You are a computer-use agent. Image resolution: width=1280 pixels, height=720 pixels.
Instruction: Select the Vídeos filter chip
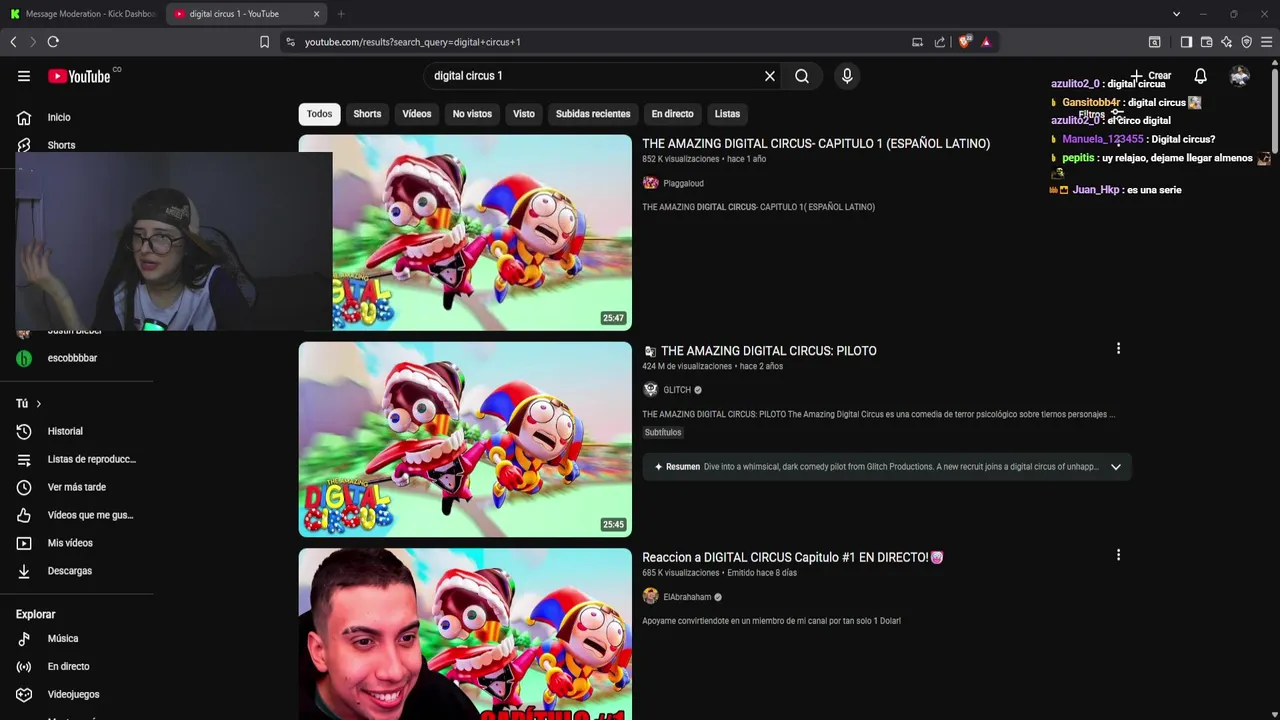417,114
